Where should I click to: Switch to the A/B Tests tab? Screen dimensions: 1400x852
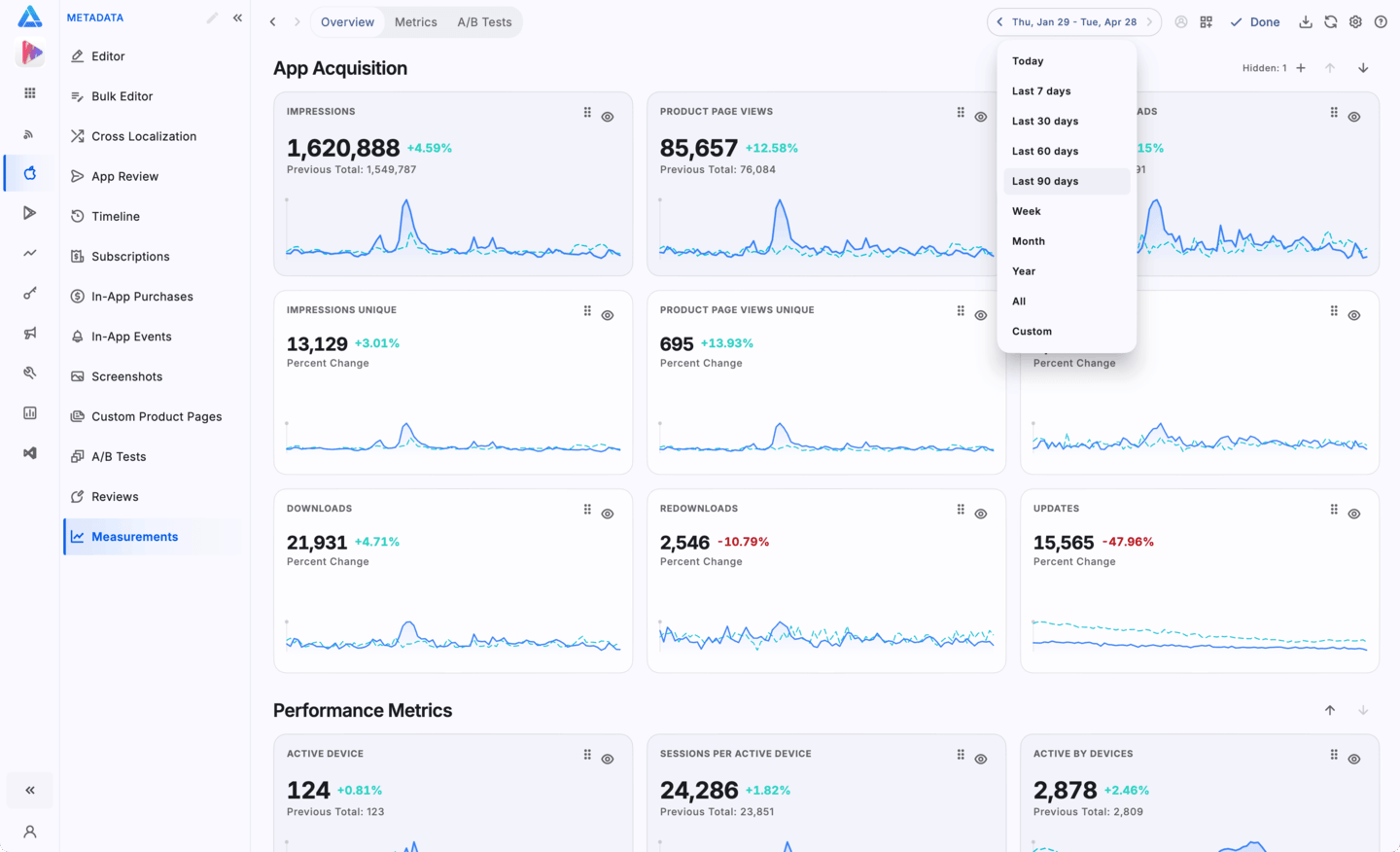(x=484, y=22)
